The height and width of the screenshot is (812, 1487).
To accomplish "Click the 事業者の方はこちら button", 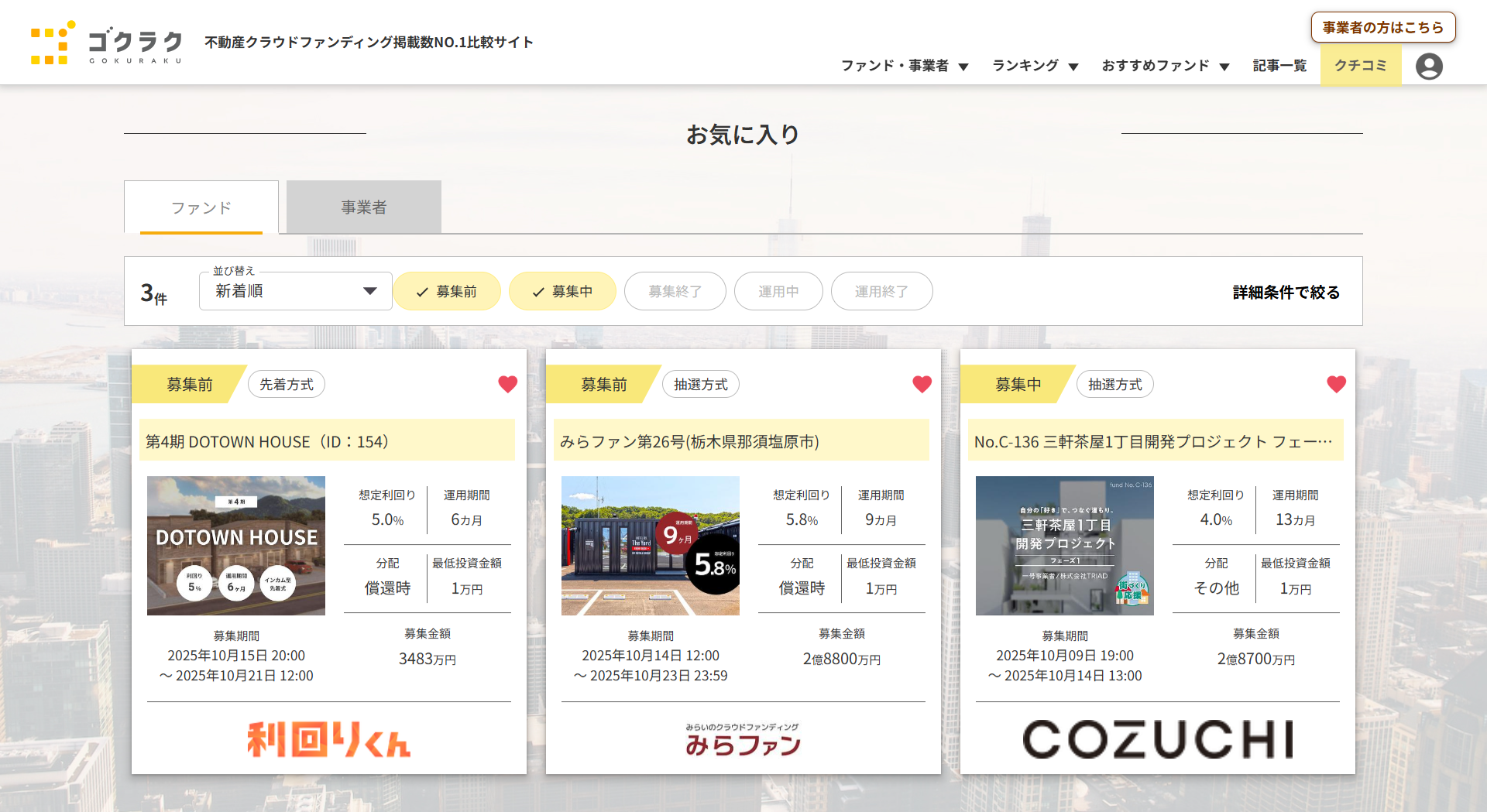I will pos(1382,28).
